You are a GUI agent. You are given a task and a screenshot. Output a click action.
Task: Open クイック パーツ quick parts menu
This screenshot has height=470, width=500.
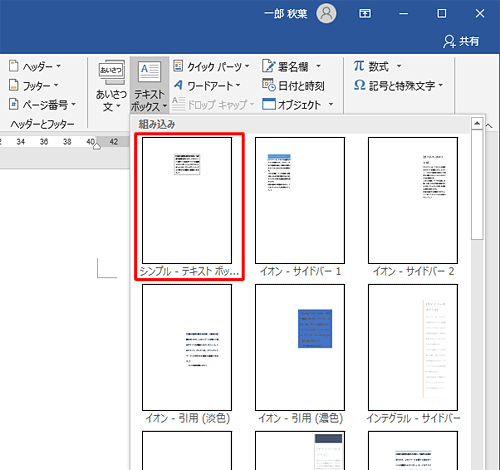tap(211, 66)
